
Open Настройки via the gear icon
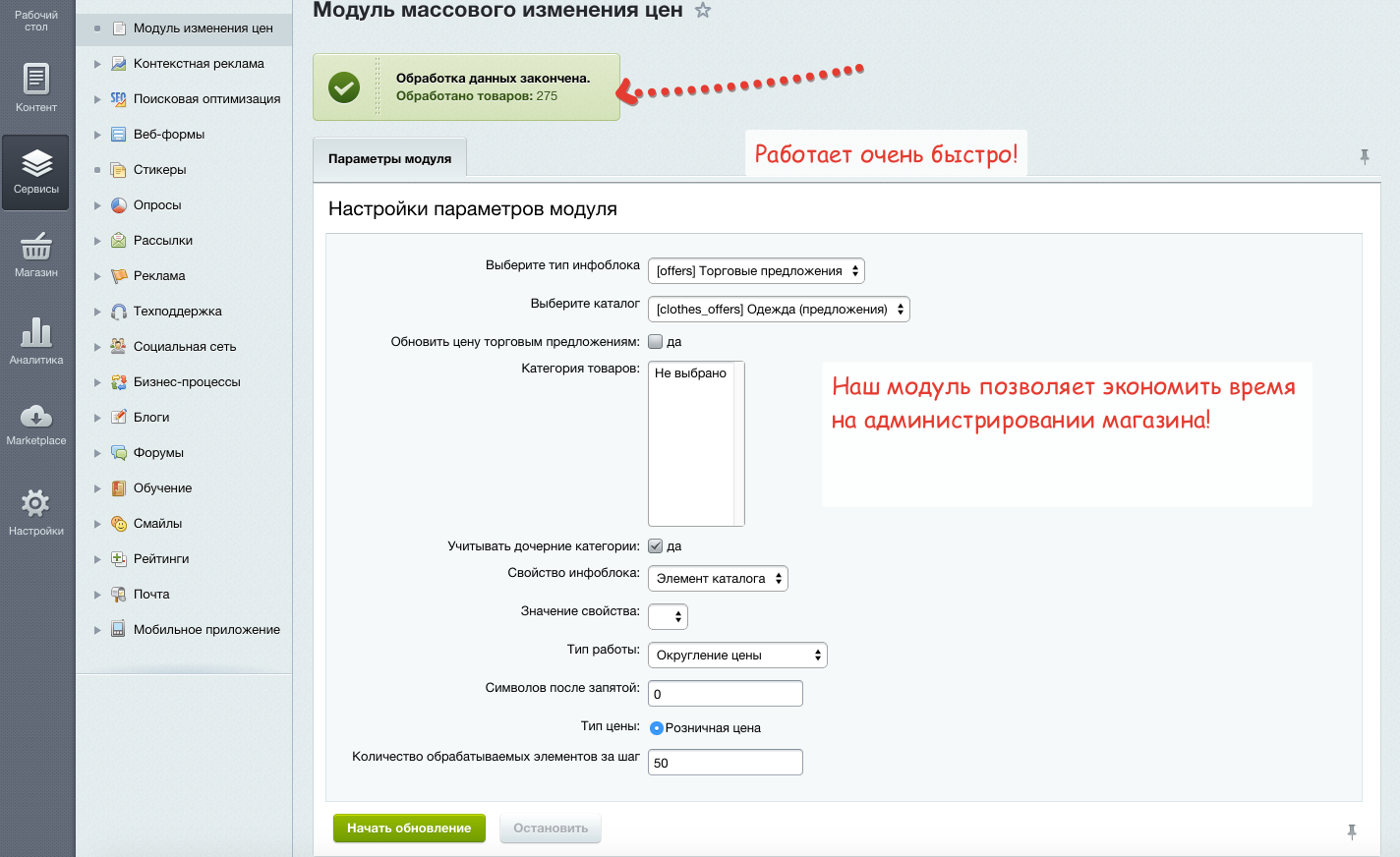coord(35,506)
